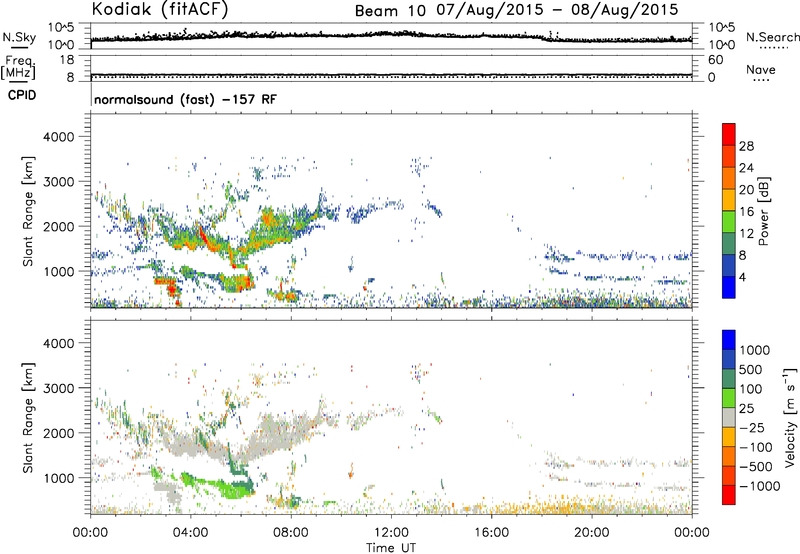Click the 04:00 time tick label
800x554 pixels.
(x=190, y=533)
